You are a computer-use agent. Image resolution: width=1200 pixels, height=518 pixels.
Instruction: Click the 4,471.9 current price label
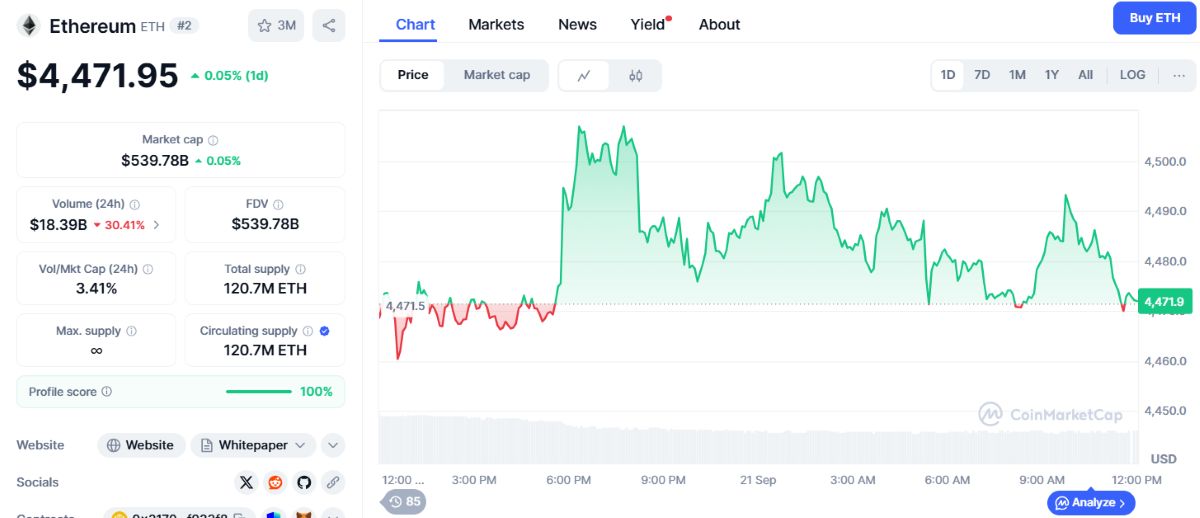tap(1164, 302)
